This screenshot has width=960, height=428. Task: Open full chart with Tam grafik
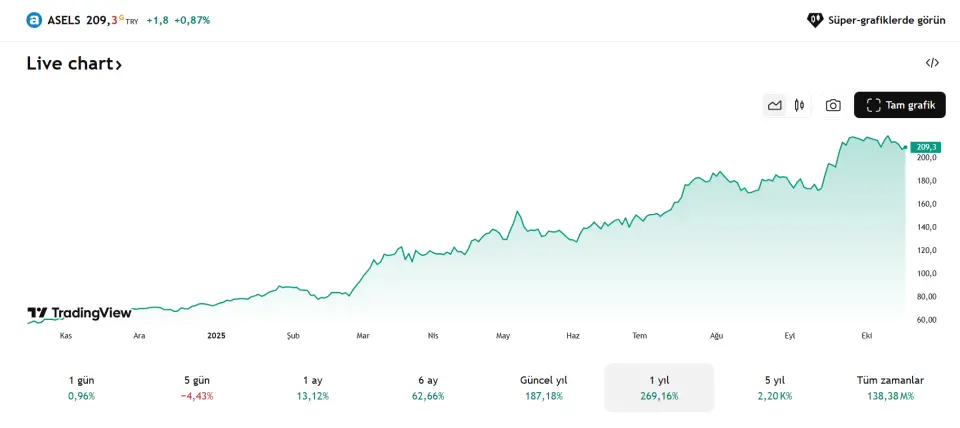point(899,105)
